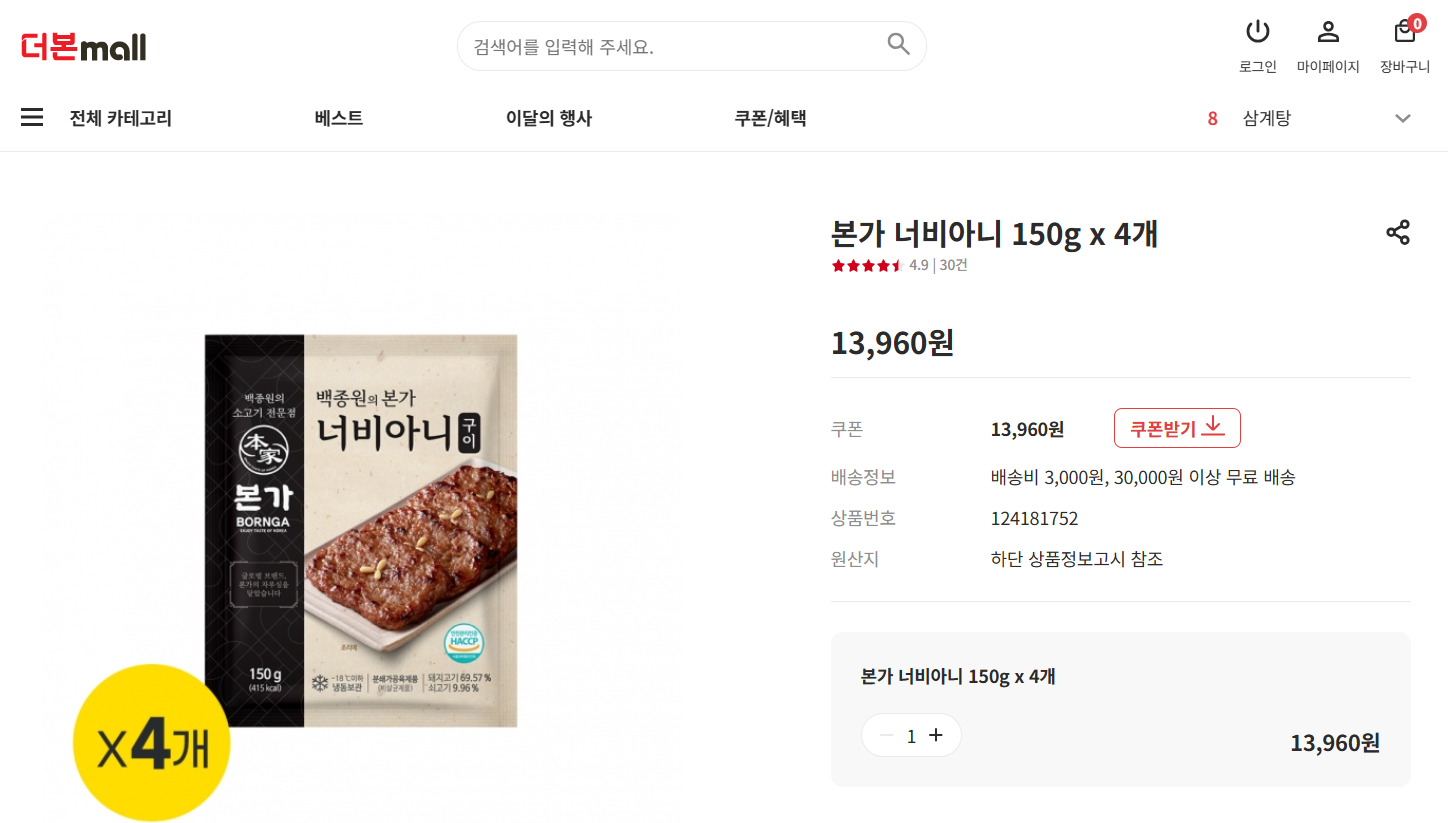Open the shopping cart bag icon

point(1405,32)
